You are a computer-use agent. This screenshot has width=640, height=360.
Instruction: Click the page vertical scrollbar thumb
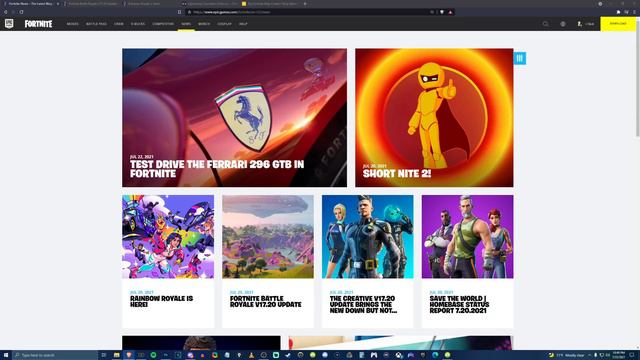click(x=638, y=78)
